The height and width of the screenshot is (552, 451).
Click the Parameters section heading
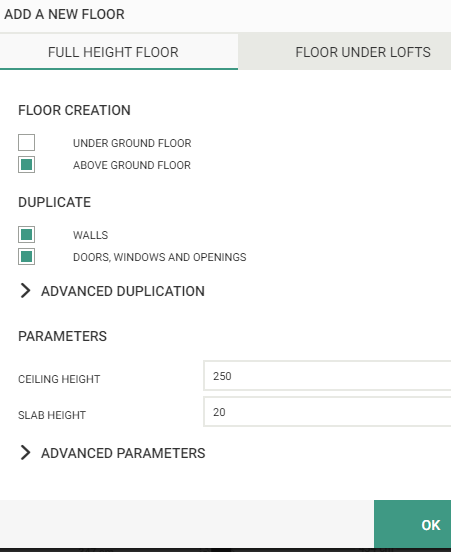tap(62, 336)
